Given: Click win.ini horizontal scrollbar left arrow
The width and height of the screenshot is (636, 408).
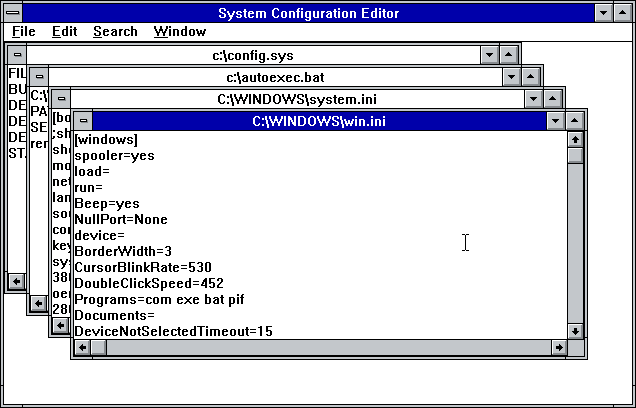Looking at the screenshot, I should pyautogui.click(x=82, y=347).
